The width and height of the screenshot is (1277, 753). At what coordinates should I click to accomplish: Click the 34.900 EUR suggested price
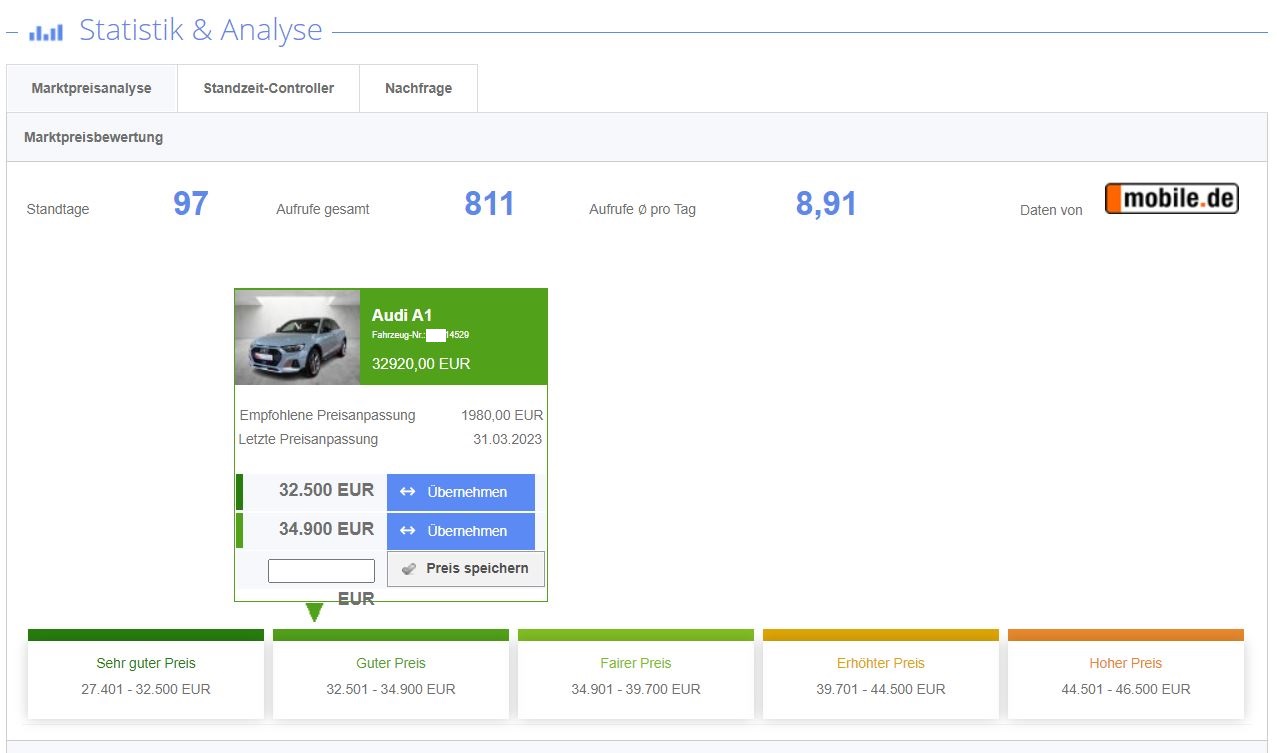coord(326,529)
